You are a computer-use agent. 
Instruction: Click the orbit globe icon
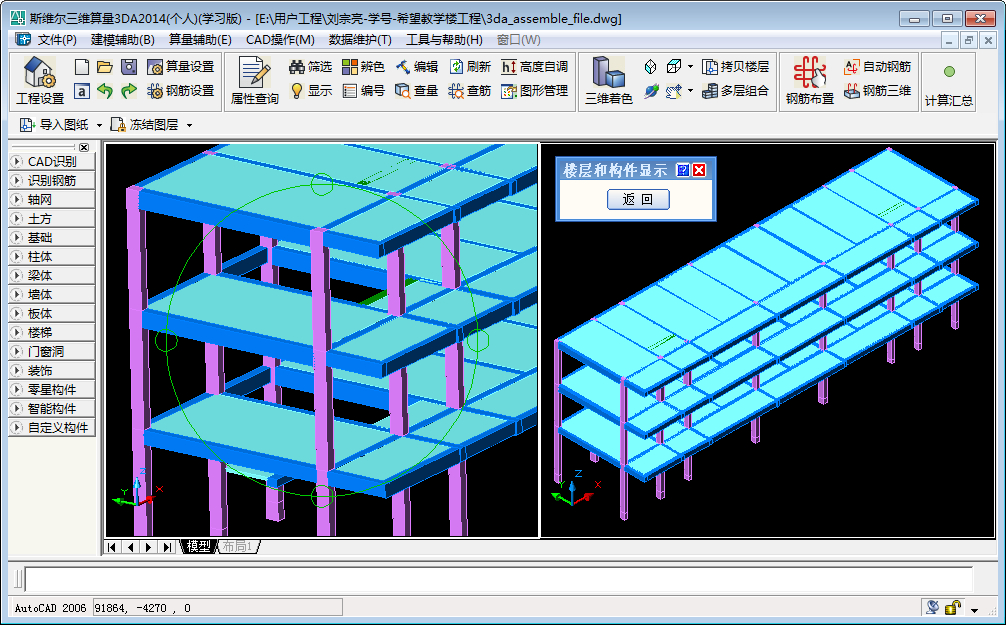click(650, 91)
